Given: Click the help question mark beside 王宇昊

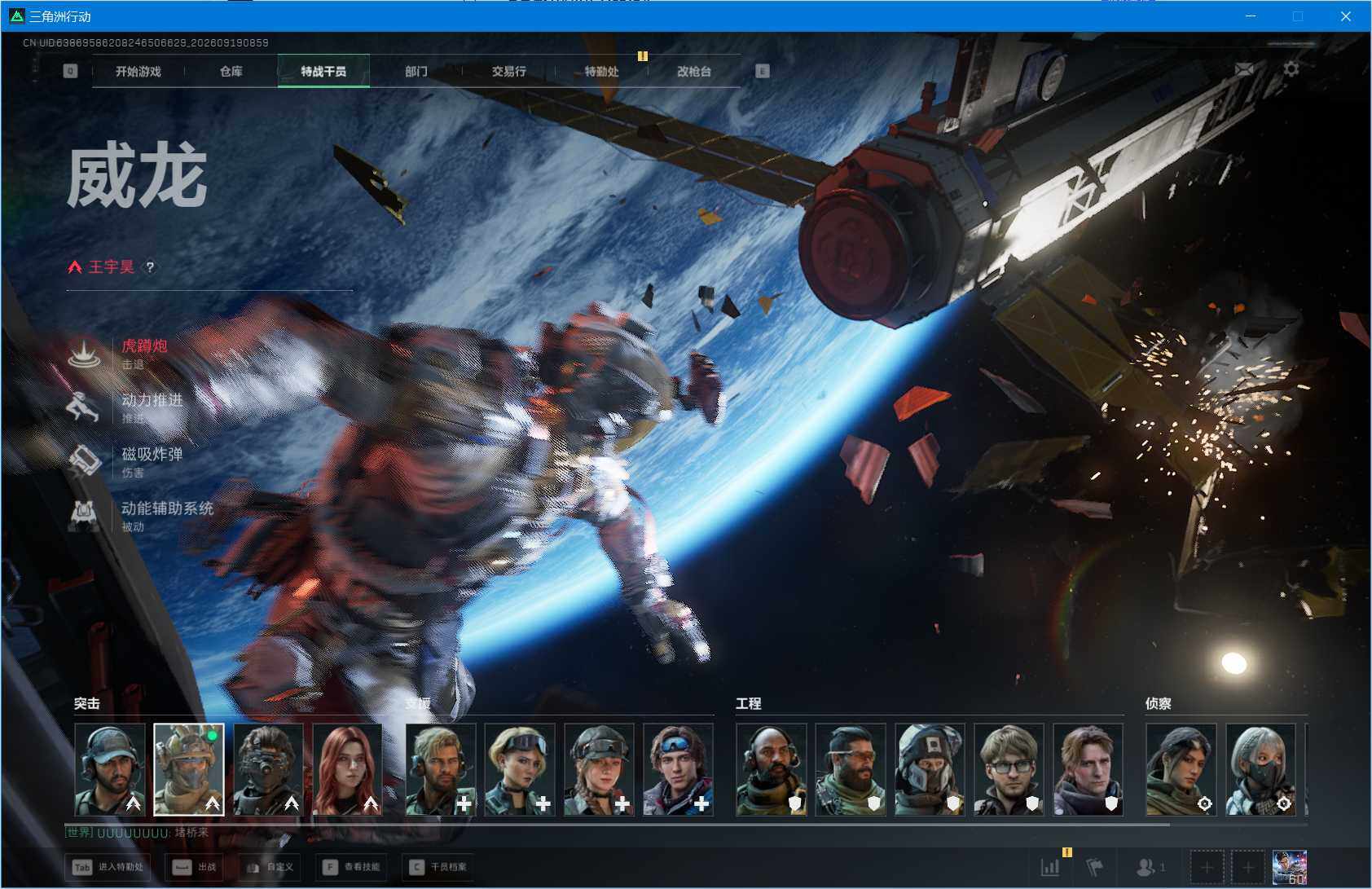Looking at the screenshot, I should click(x=150, y=267).
